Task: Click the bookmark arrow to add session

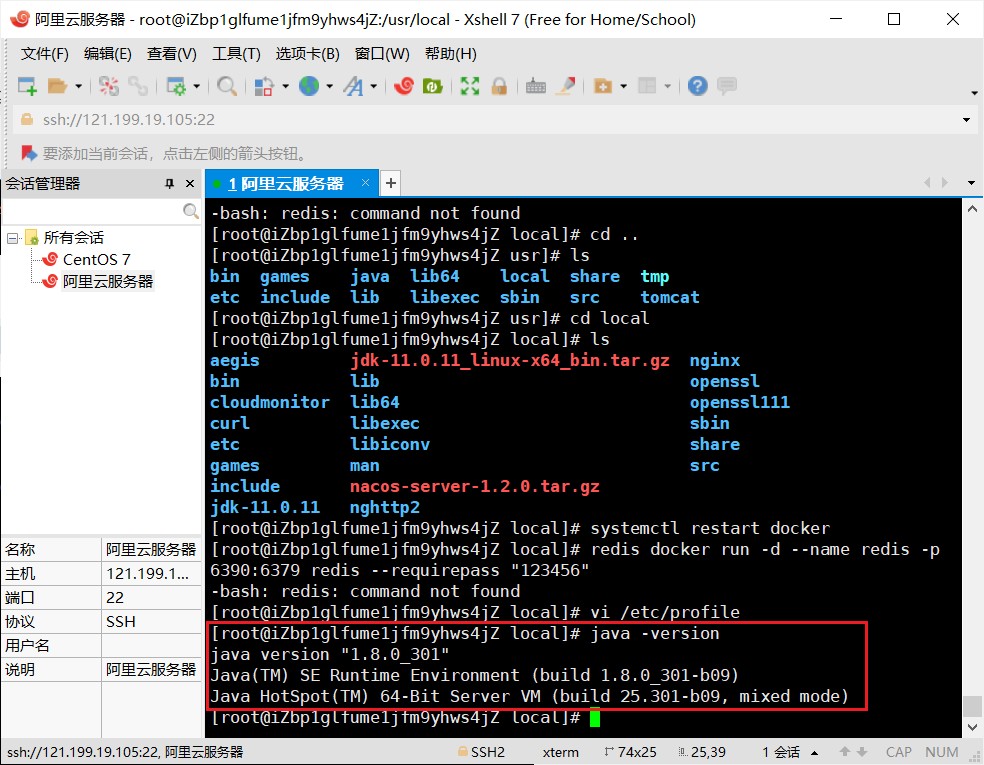Action: pos(28,153)
